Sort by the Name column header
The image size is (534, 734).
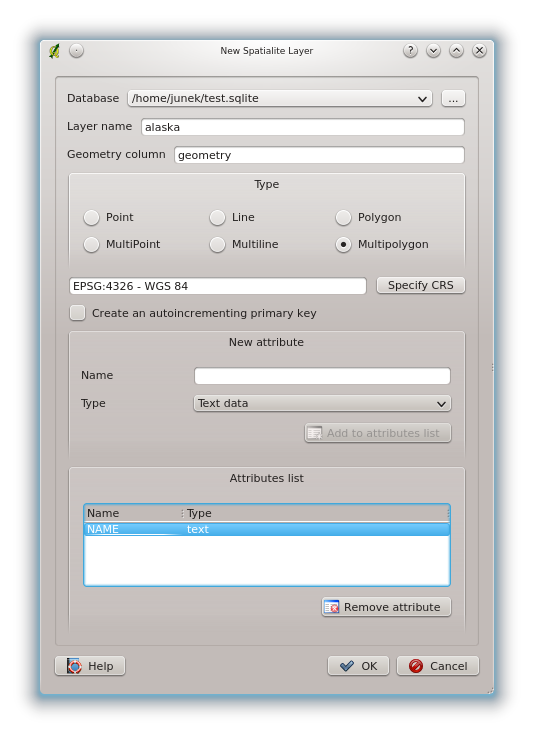click(132, 513)
